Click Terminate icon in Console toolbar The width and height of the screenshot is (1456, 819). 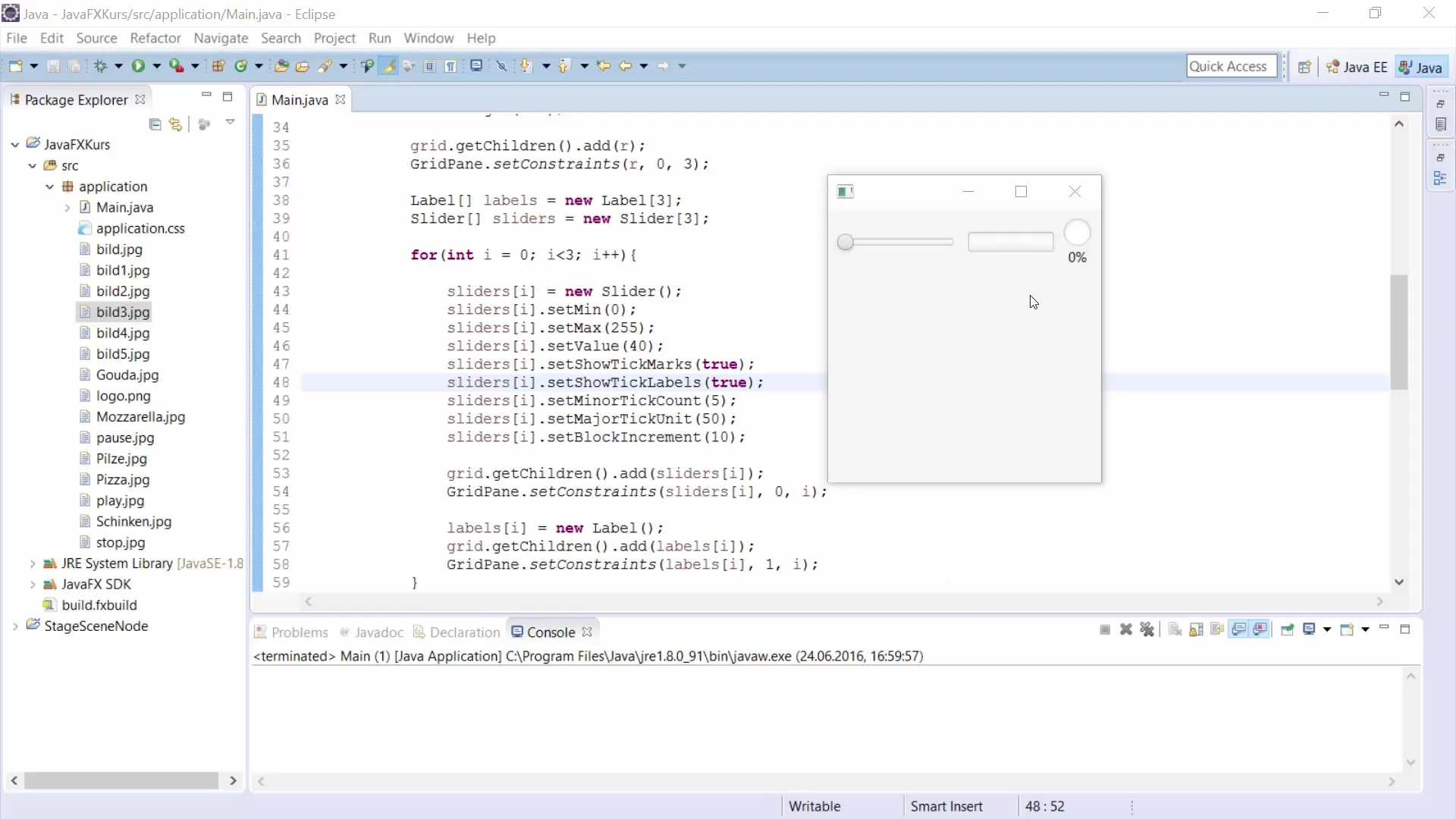coord(1105,629)
